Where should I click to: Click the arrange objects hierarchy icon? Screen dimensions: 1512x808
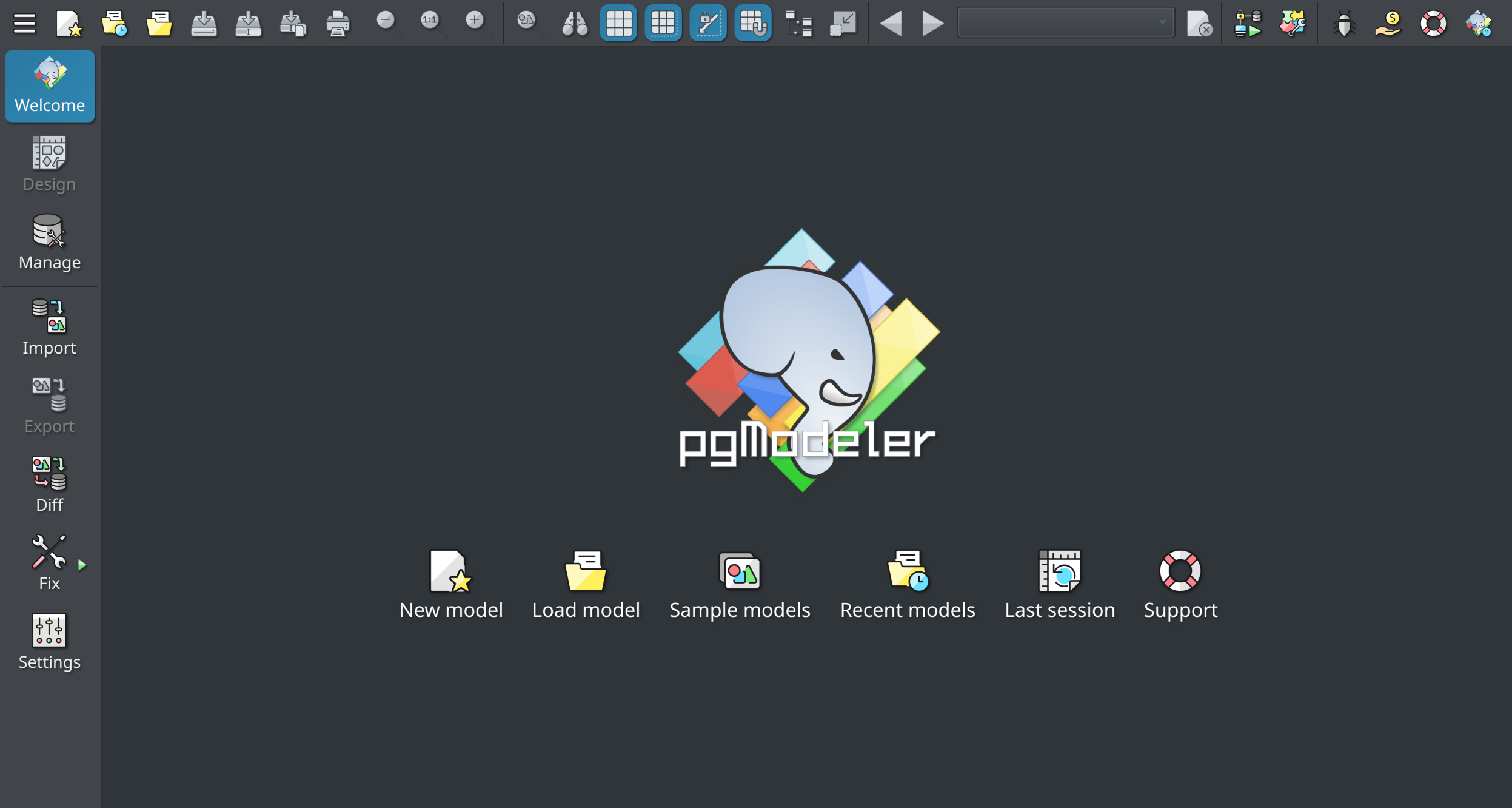point(798,24)
